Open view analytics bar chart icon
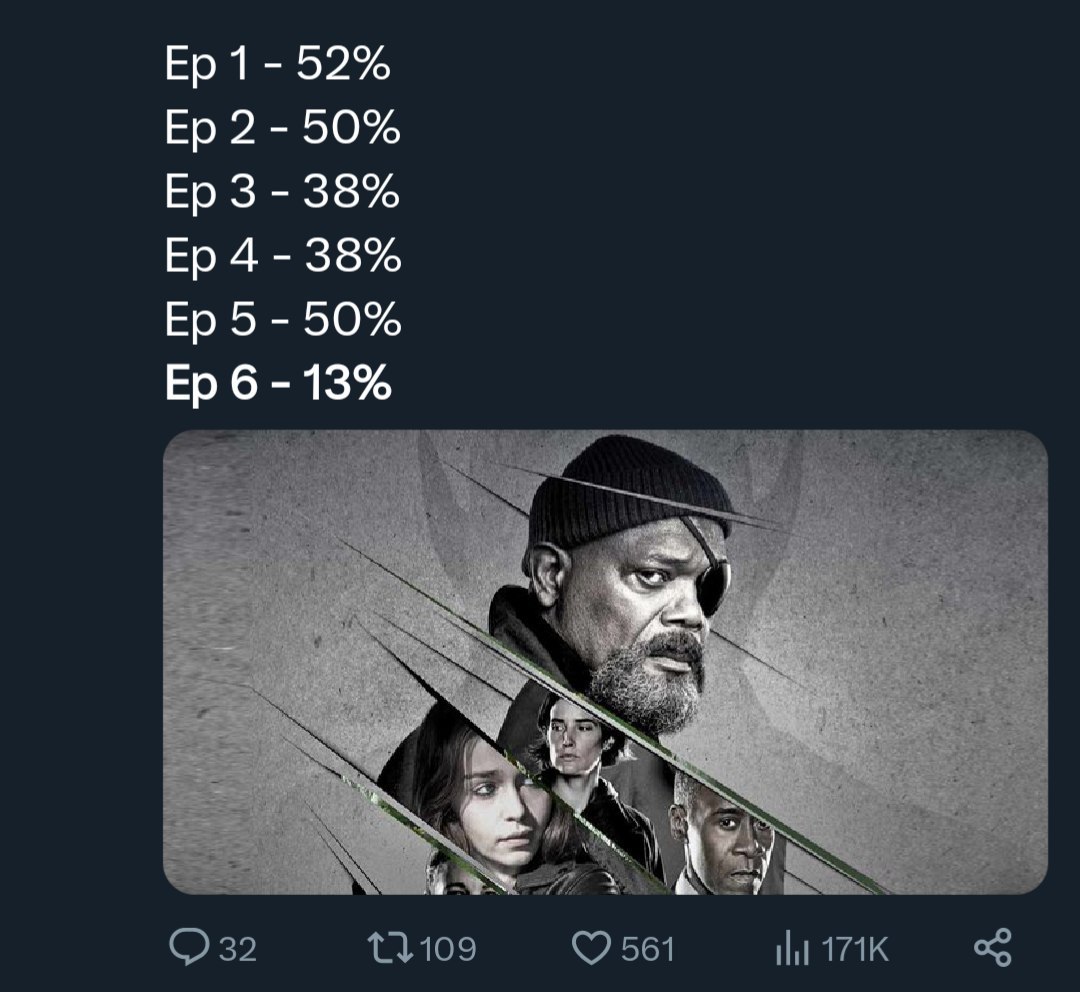Screen dimensions: 1080x992 (791, 949)
